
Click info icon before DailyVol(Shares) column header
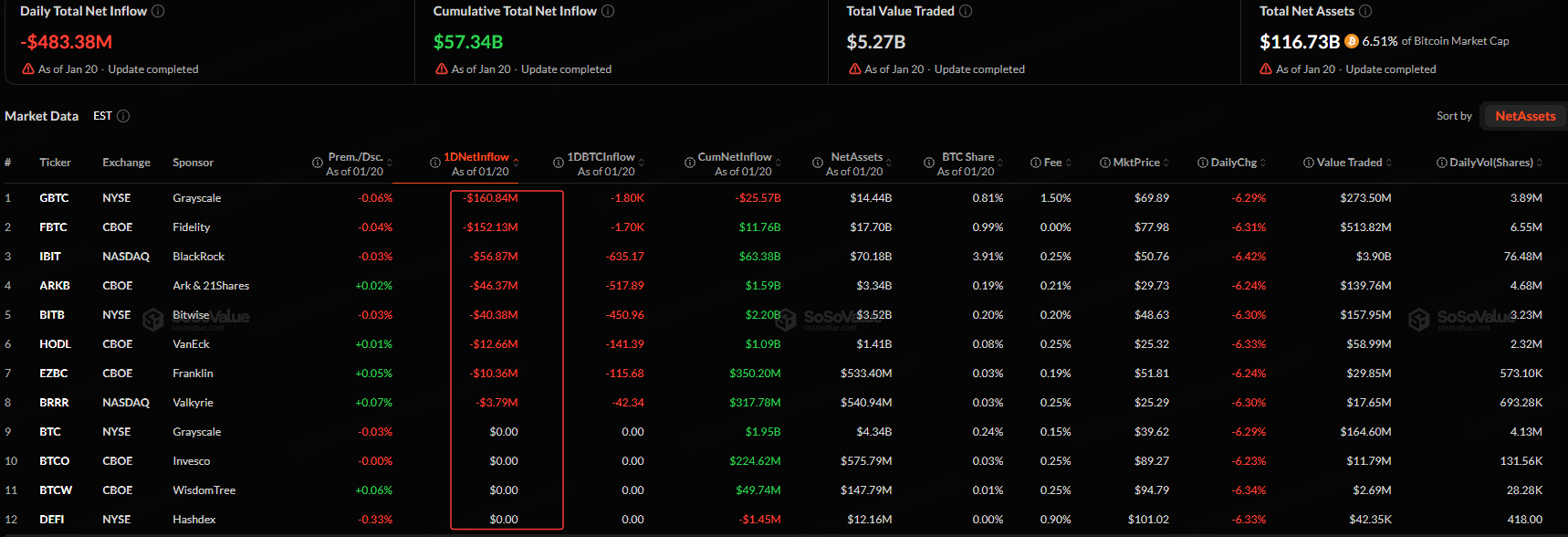1442,163
